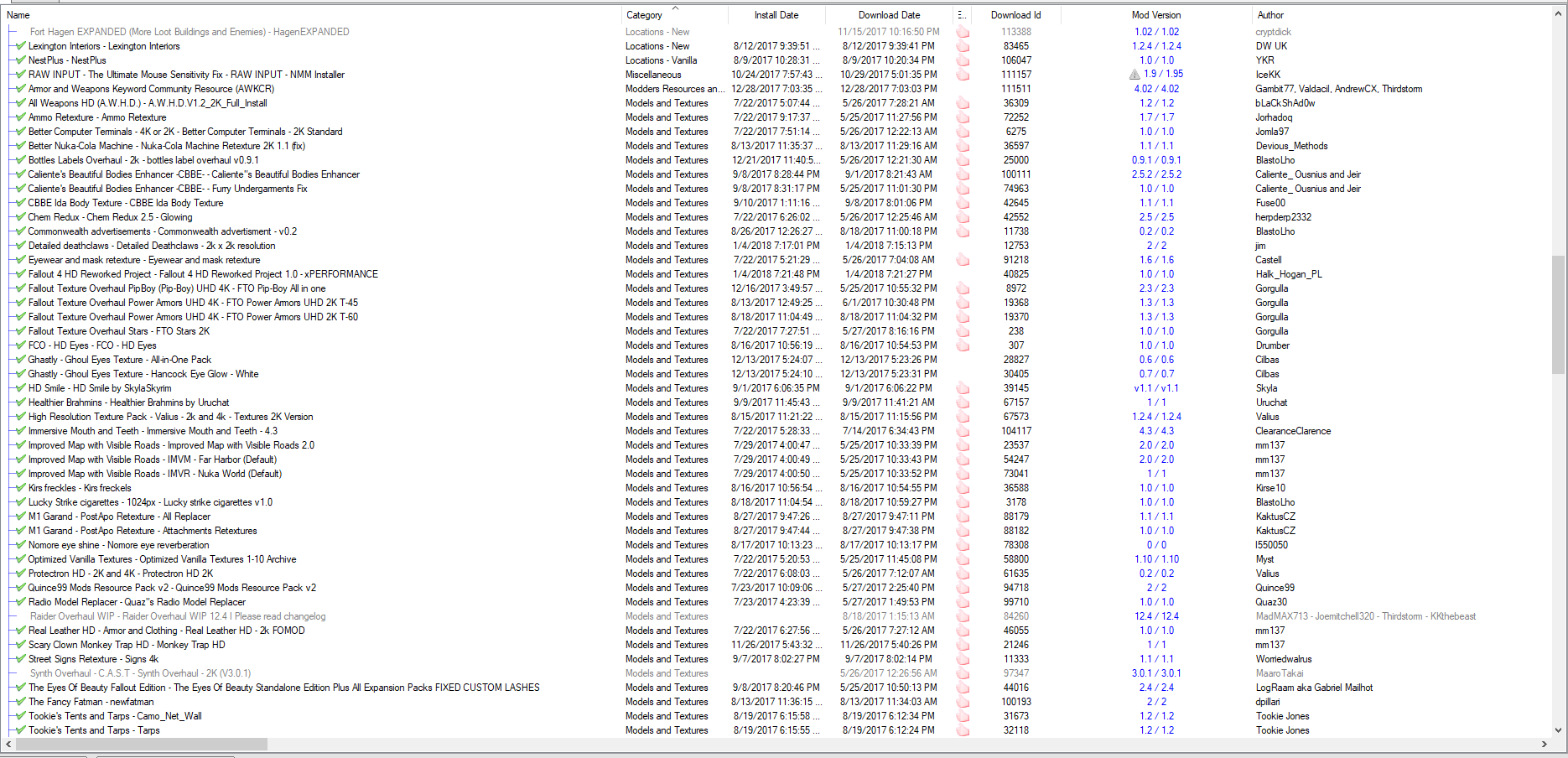Click the Download Date column header
The width and height of the screenshot is (1568, 758).
[x=889, y=15]
